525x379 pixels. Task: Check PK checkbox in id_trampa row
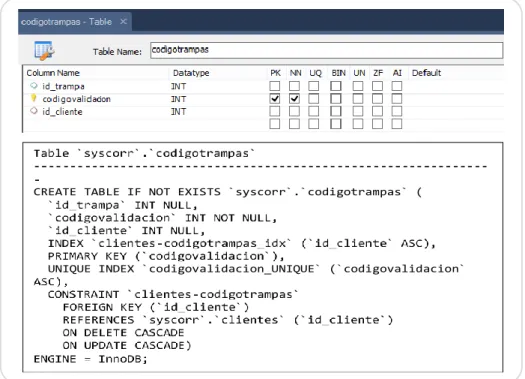(x=275, y=86)
